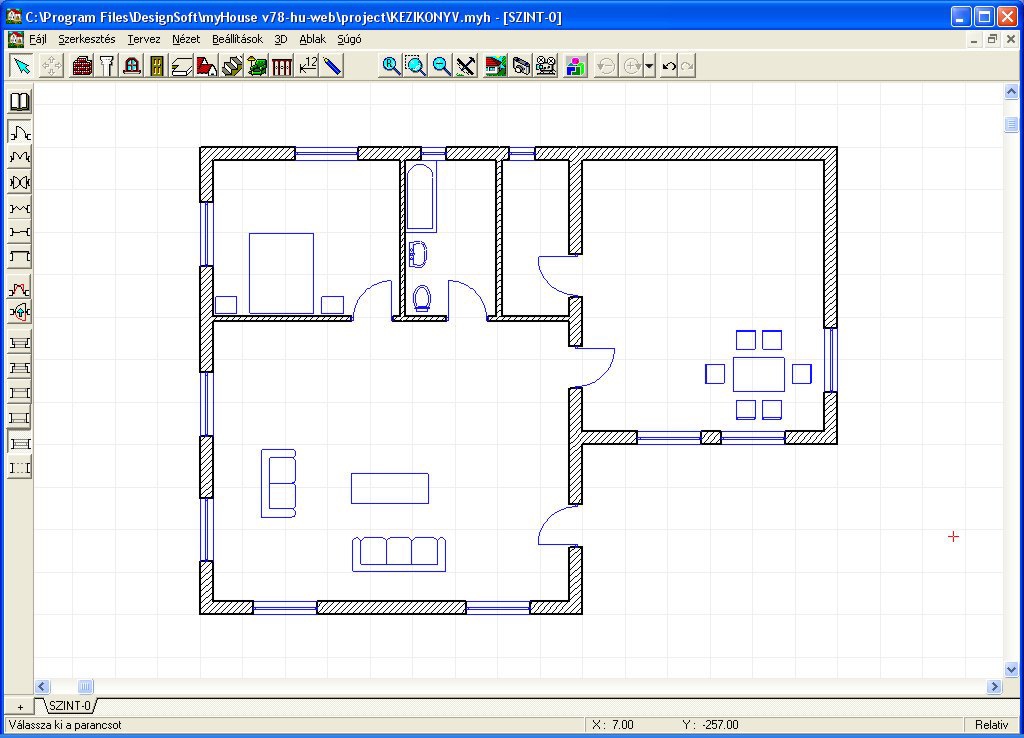1024x738 pixels.
Task: Click the film camera icon
Action: (x=546, y=66)
